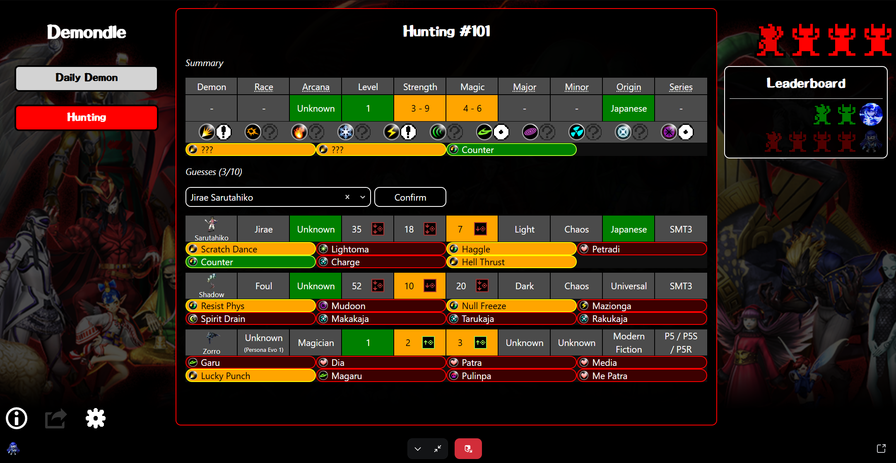Click the Physical element icon in the summary
896x463 pixels.
pos(207,132)
